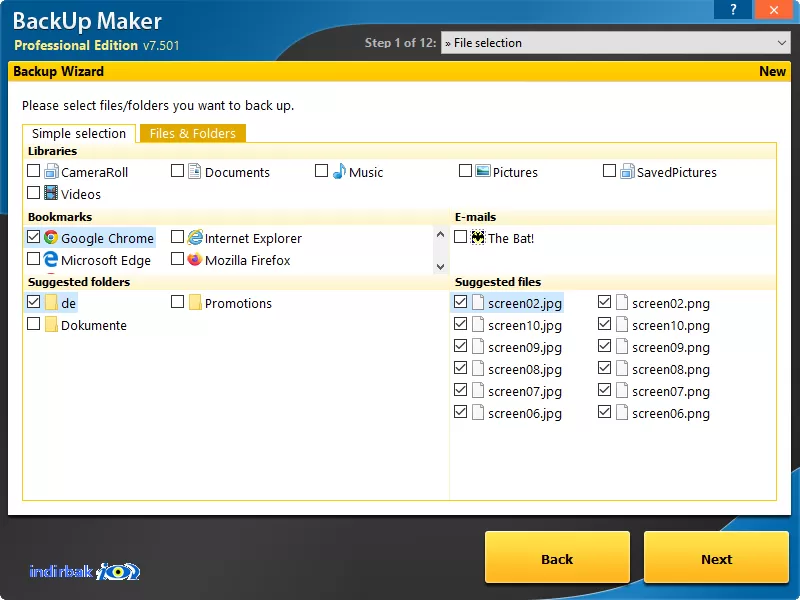Select the Videos library label
This screenshot has width=800, height=600.
tap(81, 194)
